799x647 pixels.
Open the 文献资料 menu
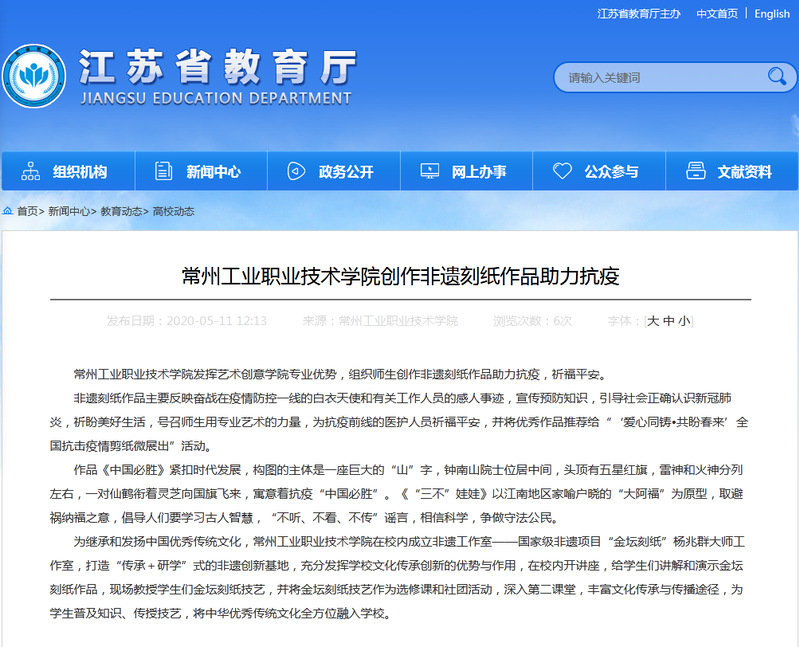[732, 171]
